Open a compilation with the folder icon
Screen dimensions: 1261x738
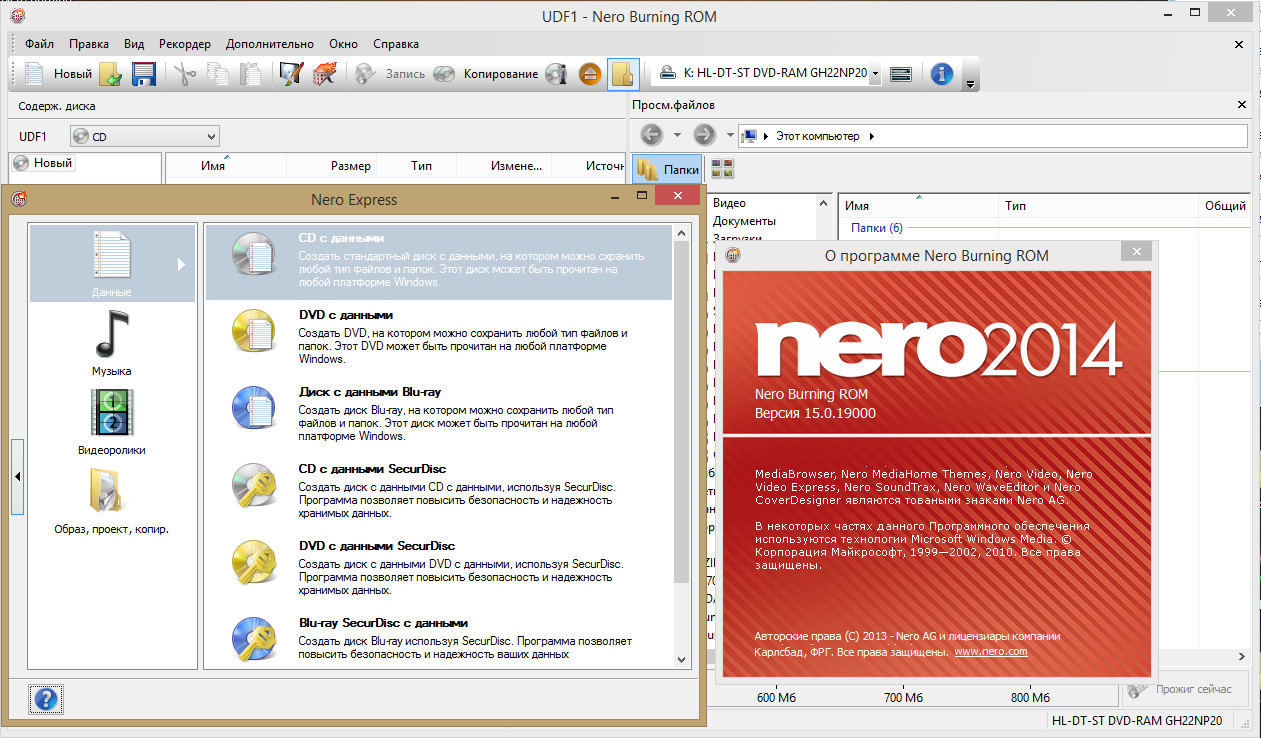coord(111,73)
